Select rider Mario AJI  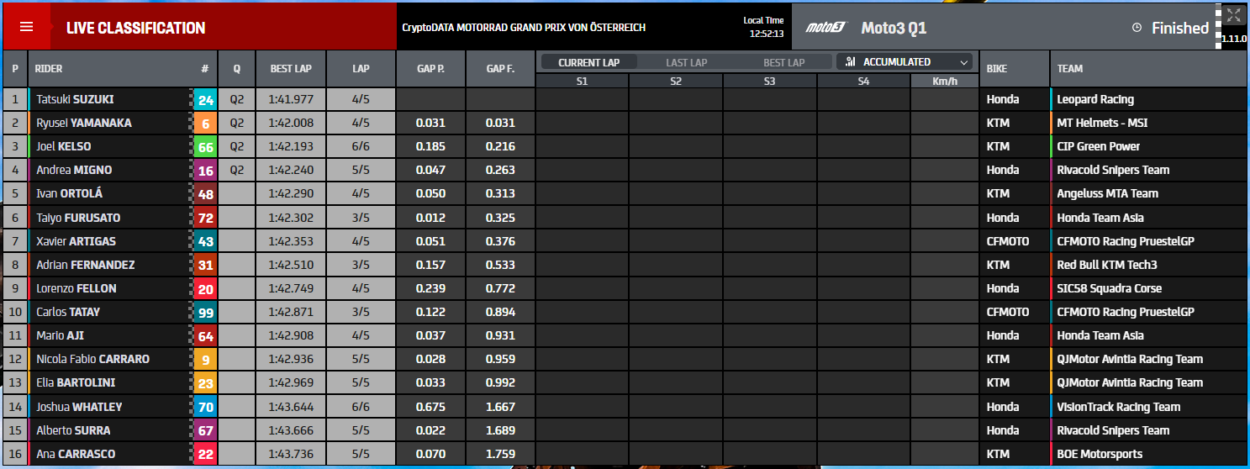coord(60,336)
